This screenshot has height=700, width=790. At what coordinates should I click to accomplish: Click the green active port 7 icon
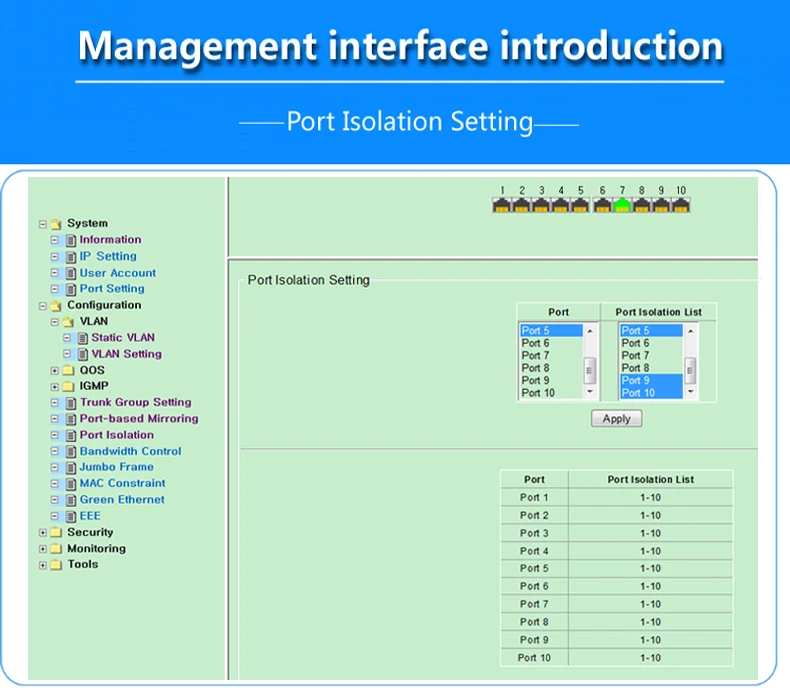(x=622, y=205)
